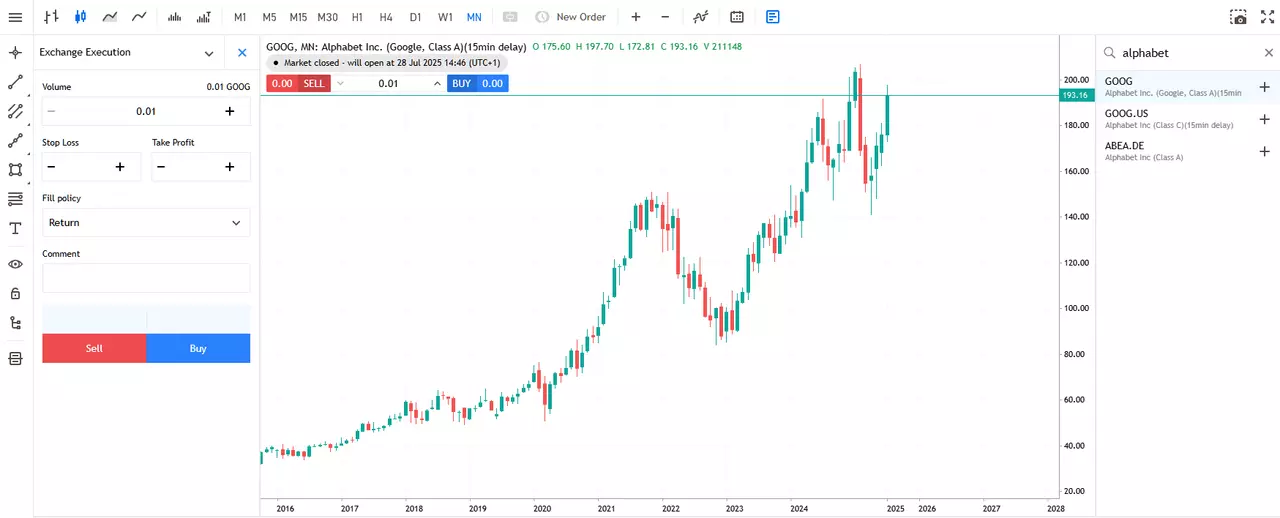Select the H1 timeframe
The height and width of the screenshot is (518, 1280).
click(x=357, y=17)
